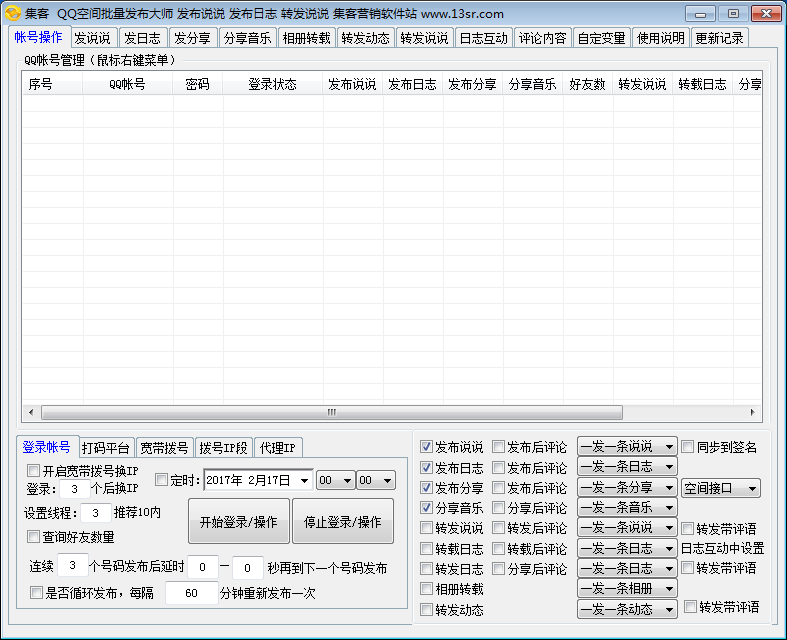Open the 代理IP tab
The image size is (787, 640).
point(278,448)
